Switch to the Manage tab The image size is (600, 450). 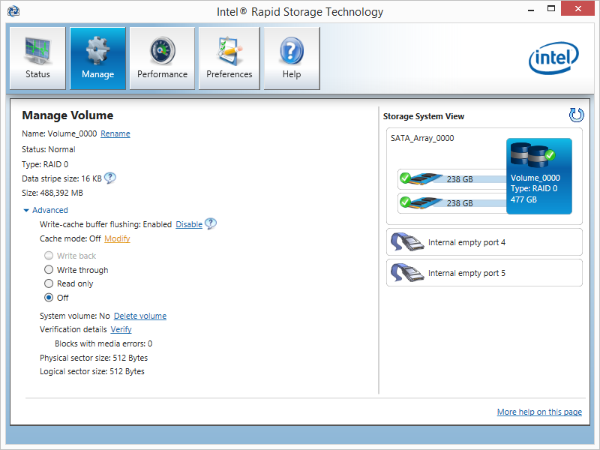point(98,58)
